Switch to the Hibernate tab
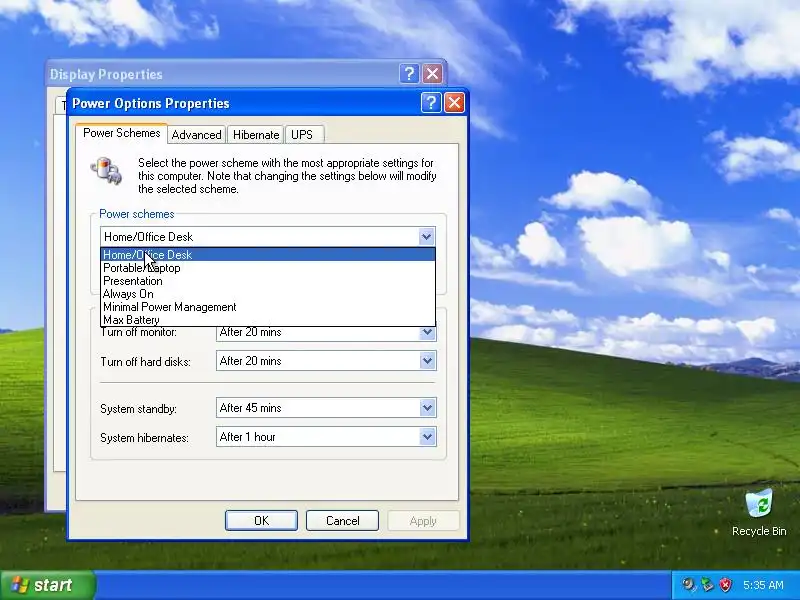 click(256, 135)
